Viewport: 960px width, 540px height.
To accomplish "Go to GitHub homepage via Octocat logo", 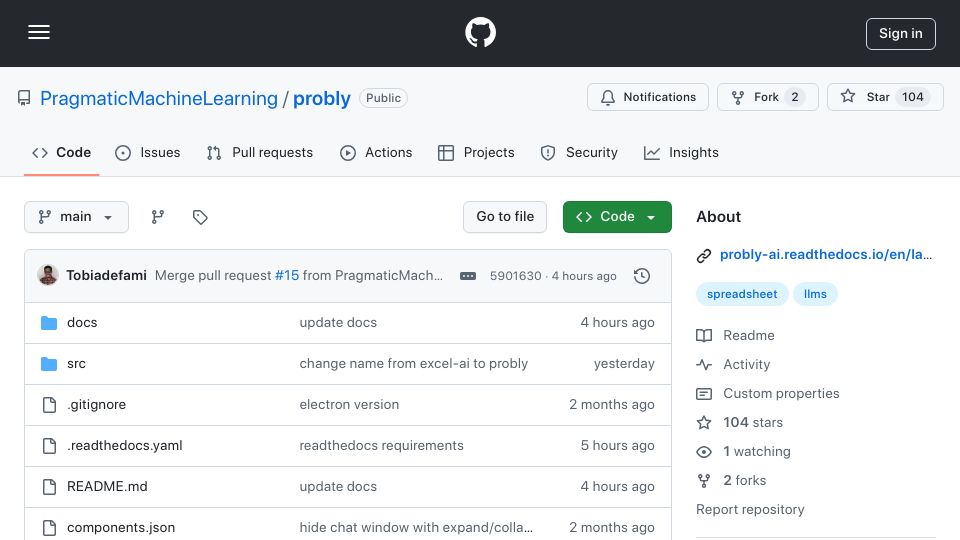I will coord(480,32).
